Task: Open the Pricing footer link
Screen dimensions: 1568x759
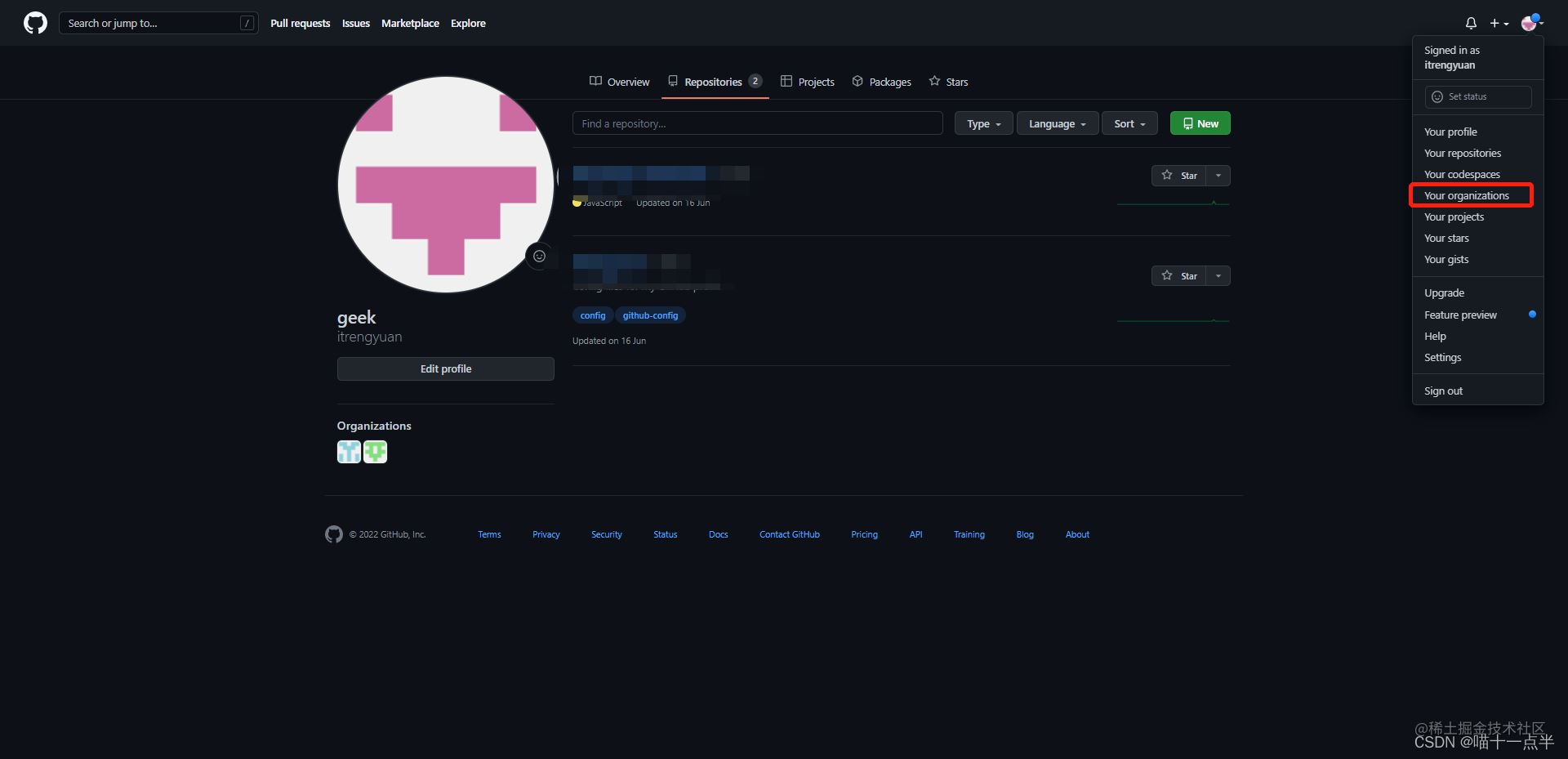Action: pyautogui.click(x=864, y=534)
